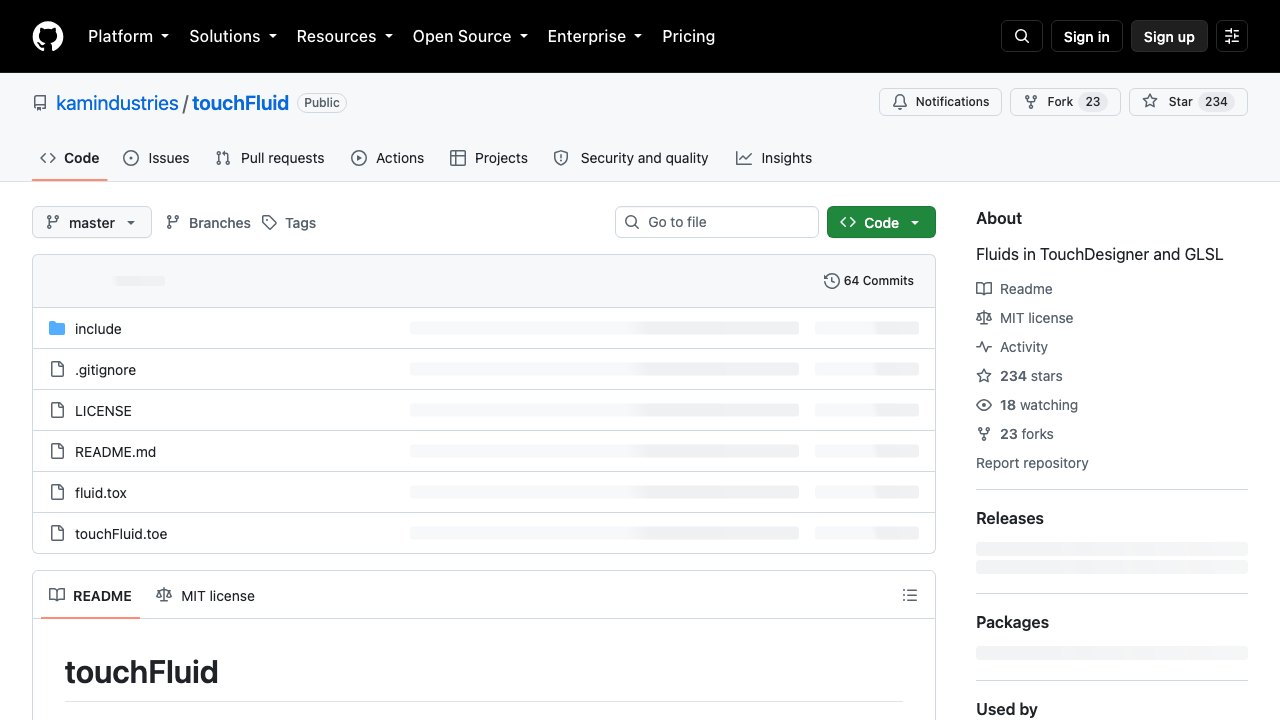
Task: Select the Code repository tab
Action: point(69,158)
